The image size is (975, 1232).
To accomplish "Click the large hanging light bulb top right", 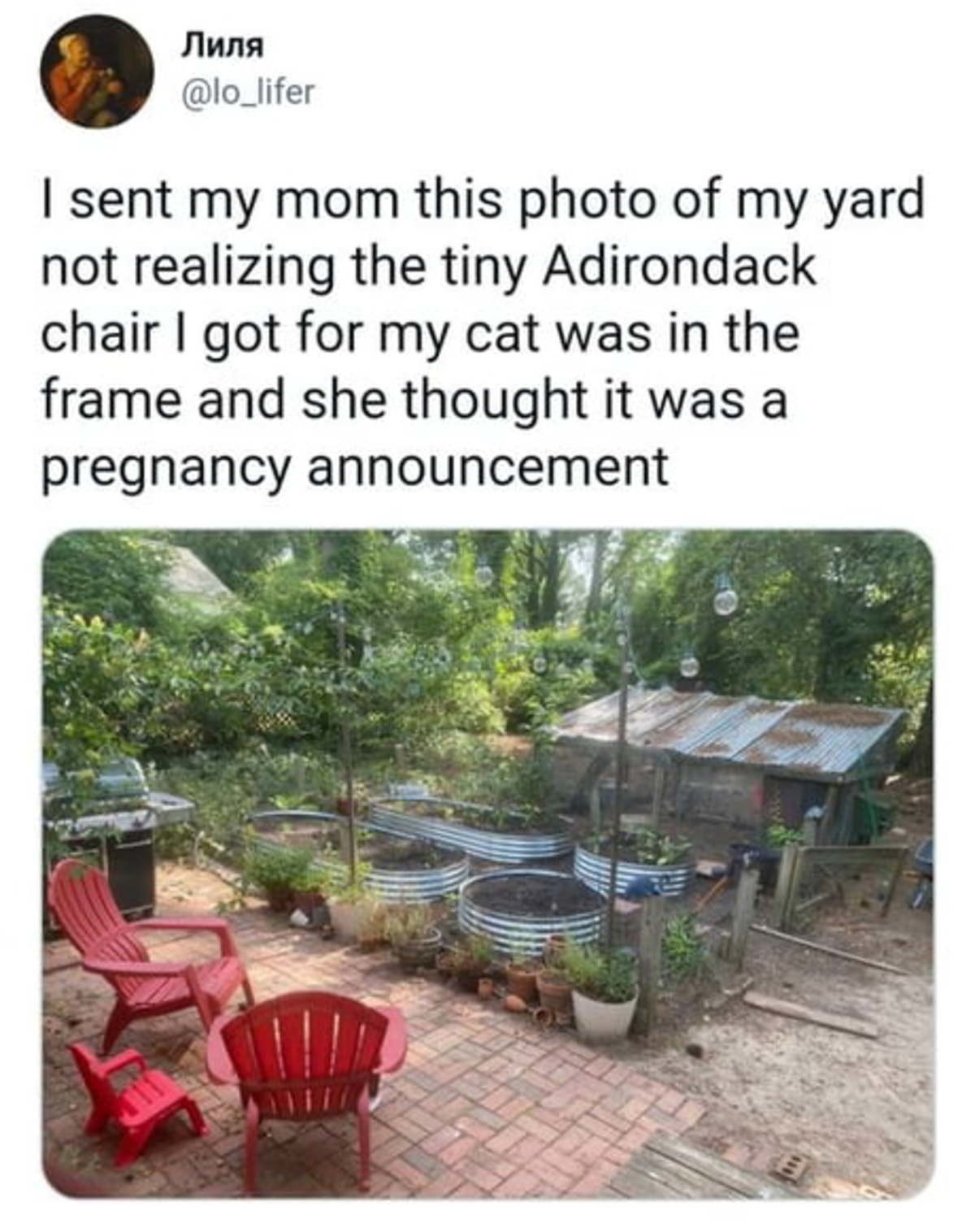I will coord(725,598).
